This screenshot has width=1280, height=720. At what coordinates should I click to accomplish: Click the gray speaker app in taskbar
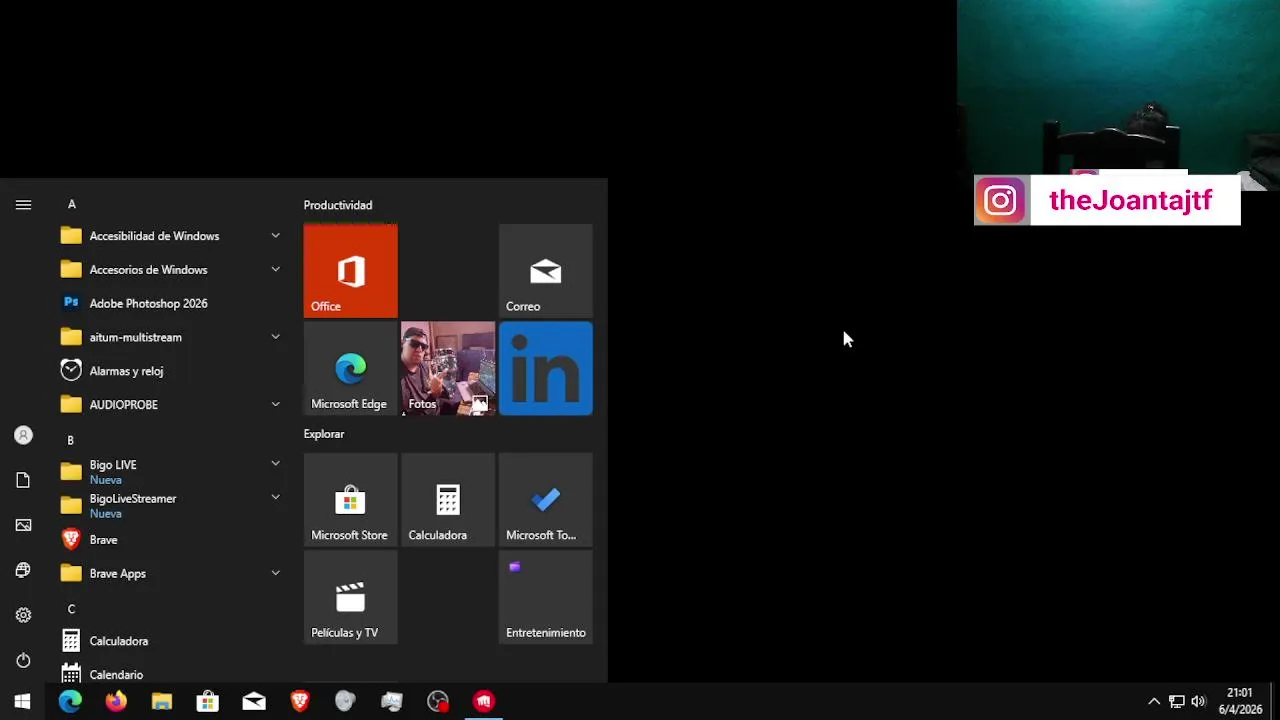(x=346, y=701)
